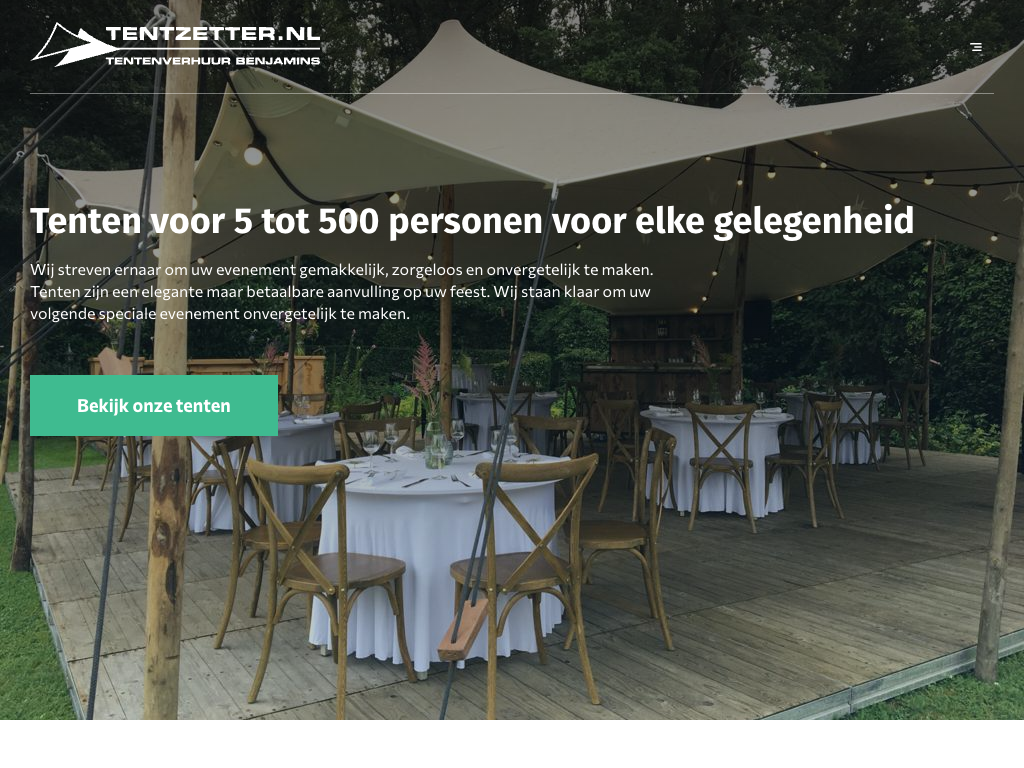Click the second round table on the right
The width and height of the screenshot is (1024, 768).
717,457
